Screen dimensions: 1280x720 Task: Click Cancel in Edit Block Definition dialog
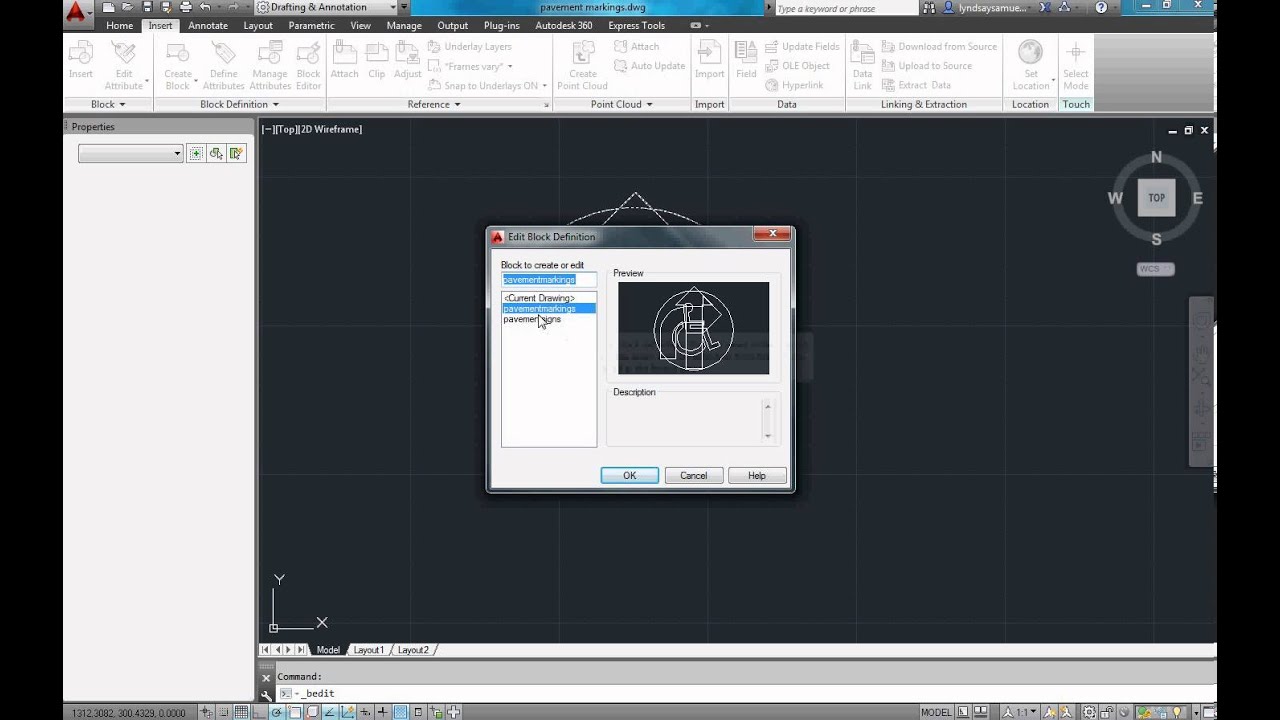click(694, 475)
